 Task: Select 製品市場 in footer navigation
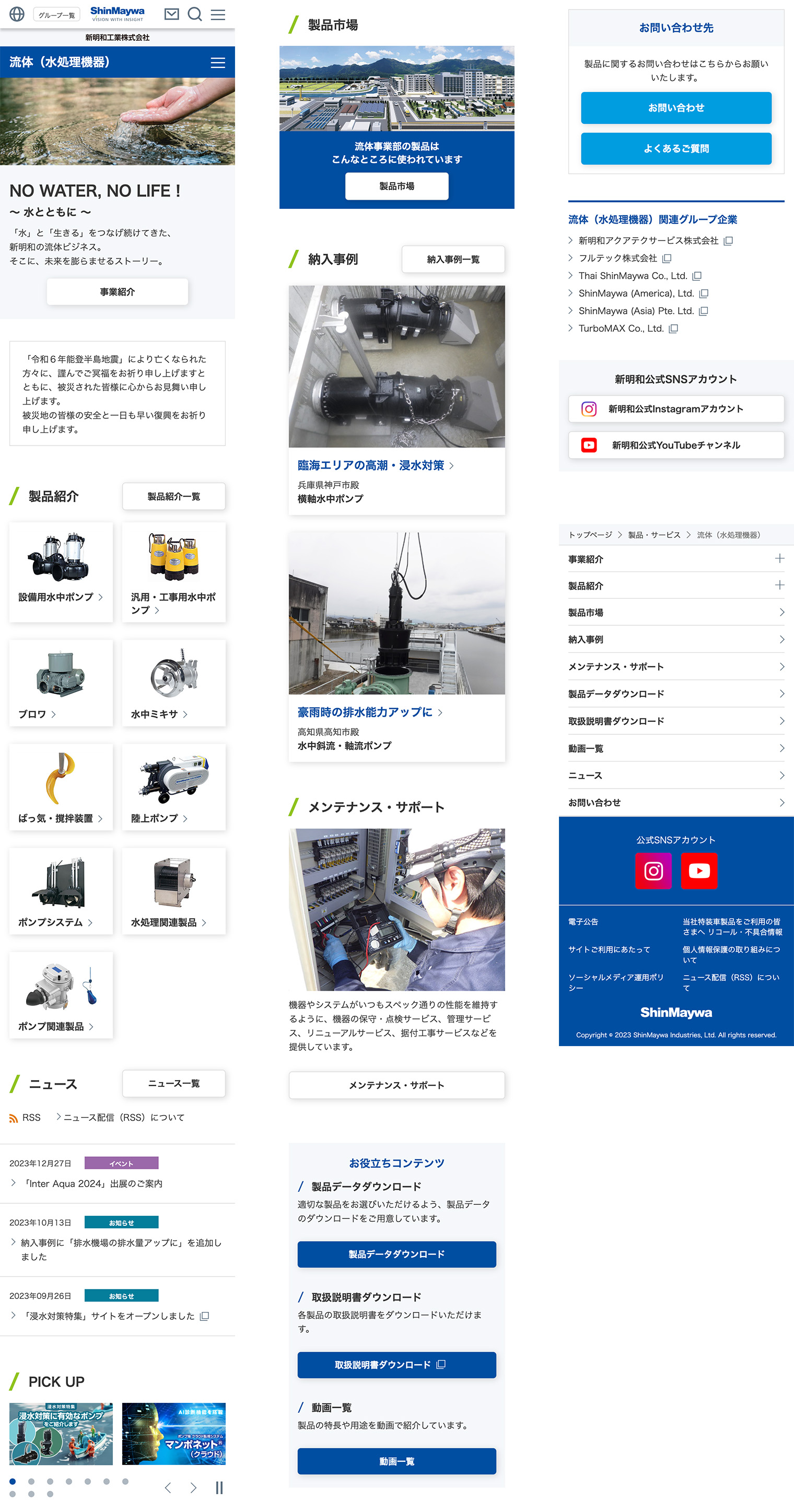tap(675, 612)
